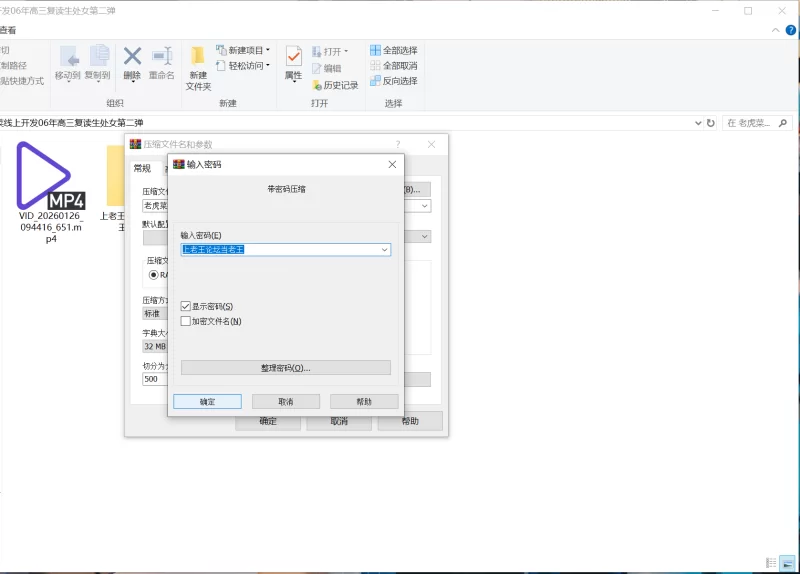Screen dimensions: 800x574
Task: Click the refresh icon beside the address bar
Action: pyautogui.click(x=711, y=123)
